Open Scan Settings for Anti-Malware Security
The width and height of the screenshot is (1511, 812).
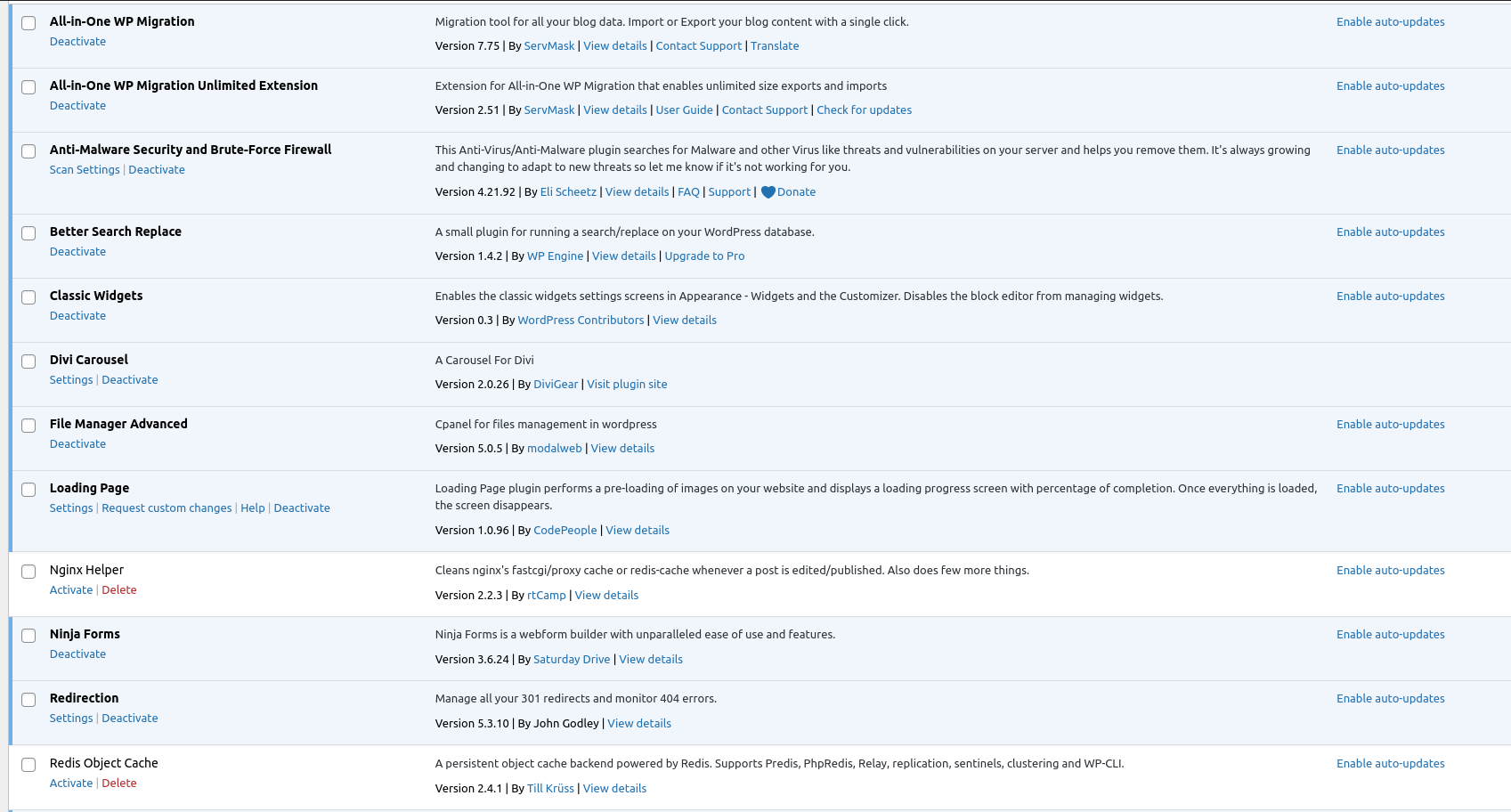point(85,170)
